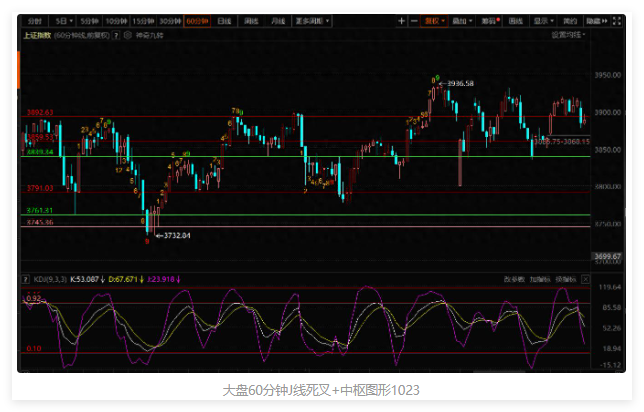Screen dimensions: 644x412
Task: Zoom out the chart with minus icon
Action: pos(415,20)
